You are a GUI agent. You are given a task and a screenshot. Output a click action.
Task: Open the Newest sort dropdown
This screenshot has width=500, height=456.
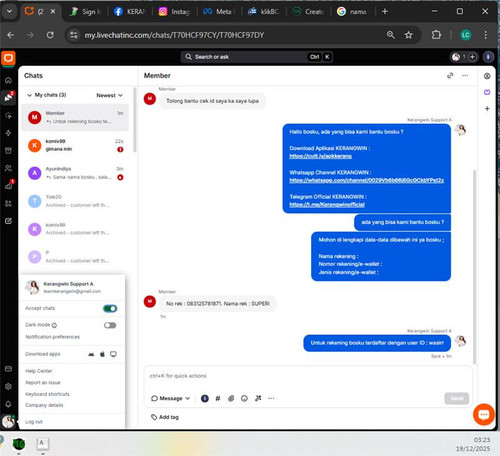109,95
